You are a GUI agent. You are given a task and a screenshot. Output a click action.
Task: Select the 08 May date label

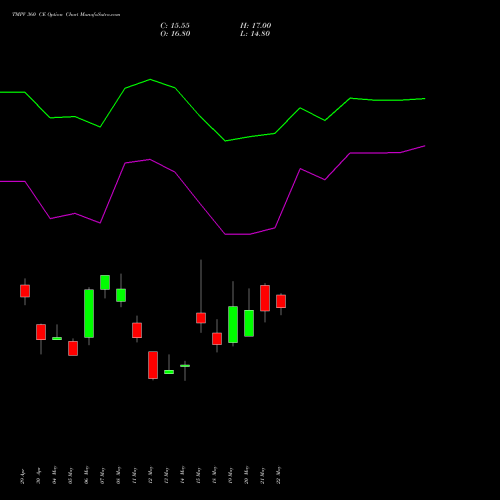[118, 475]
